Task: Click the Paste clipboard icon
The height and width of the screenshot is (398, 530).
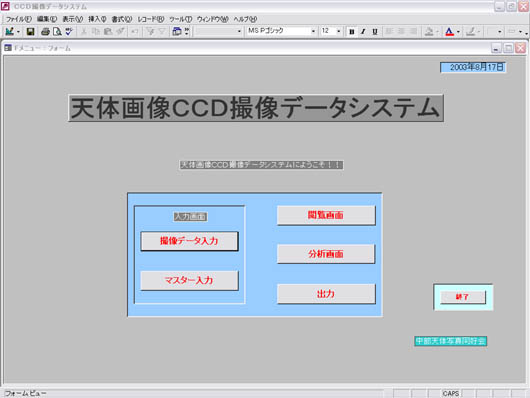Action: pos(108,31)
